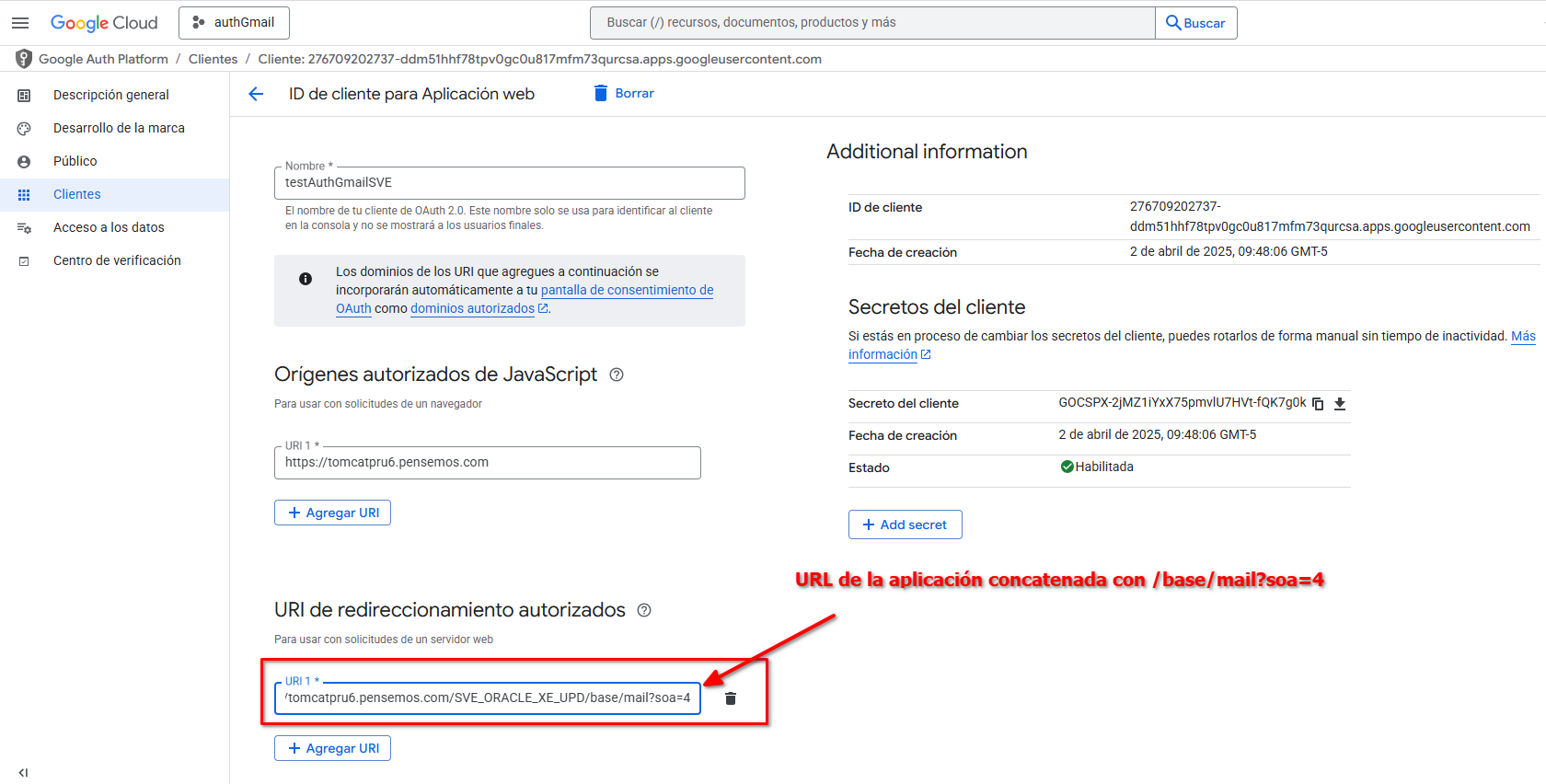Open help for Orígenes autorizados de JavaScript
1546x784 pixels.
pyautogui.click(x=617, y=375)
